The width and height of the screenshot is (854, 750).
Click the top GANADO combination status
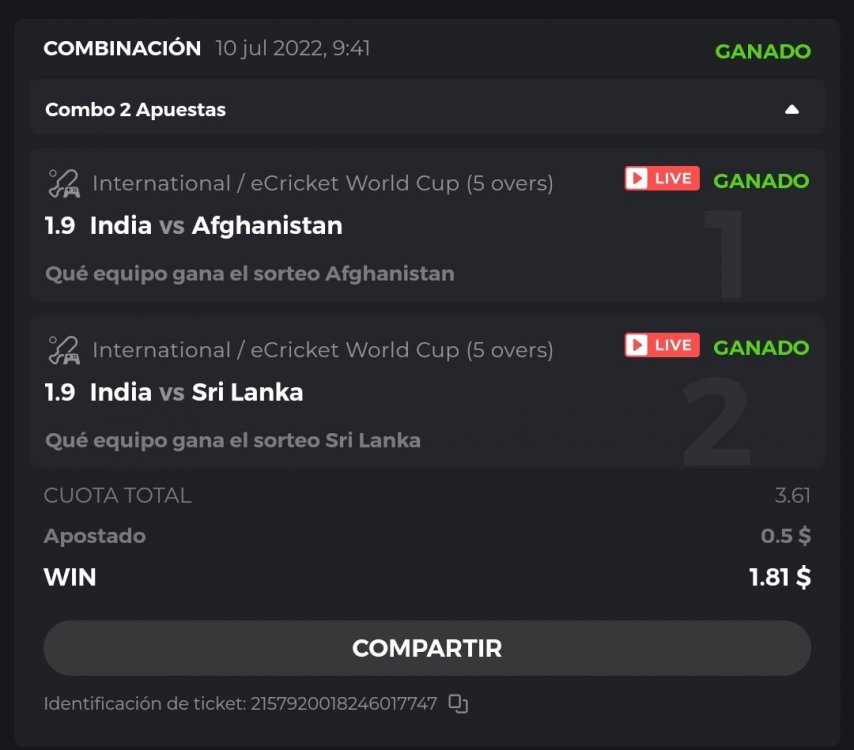(762, 52)
